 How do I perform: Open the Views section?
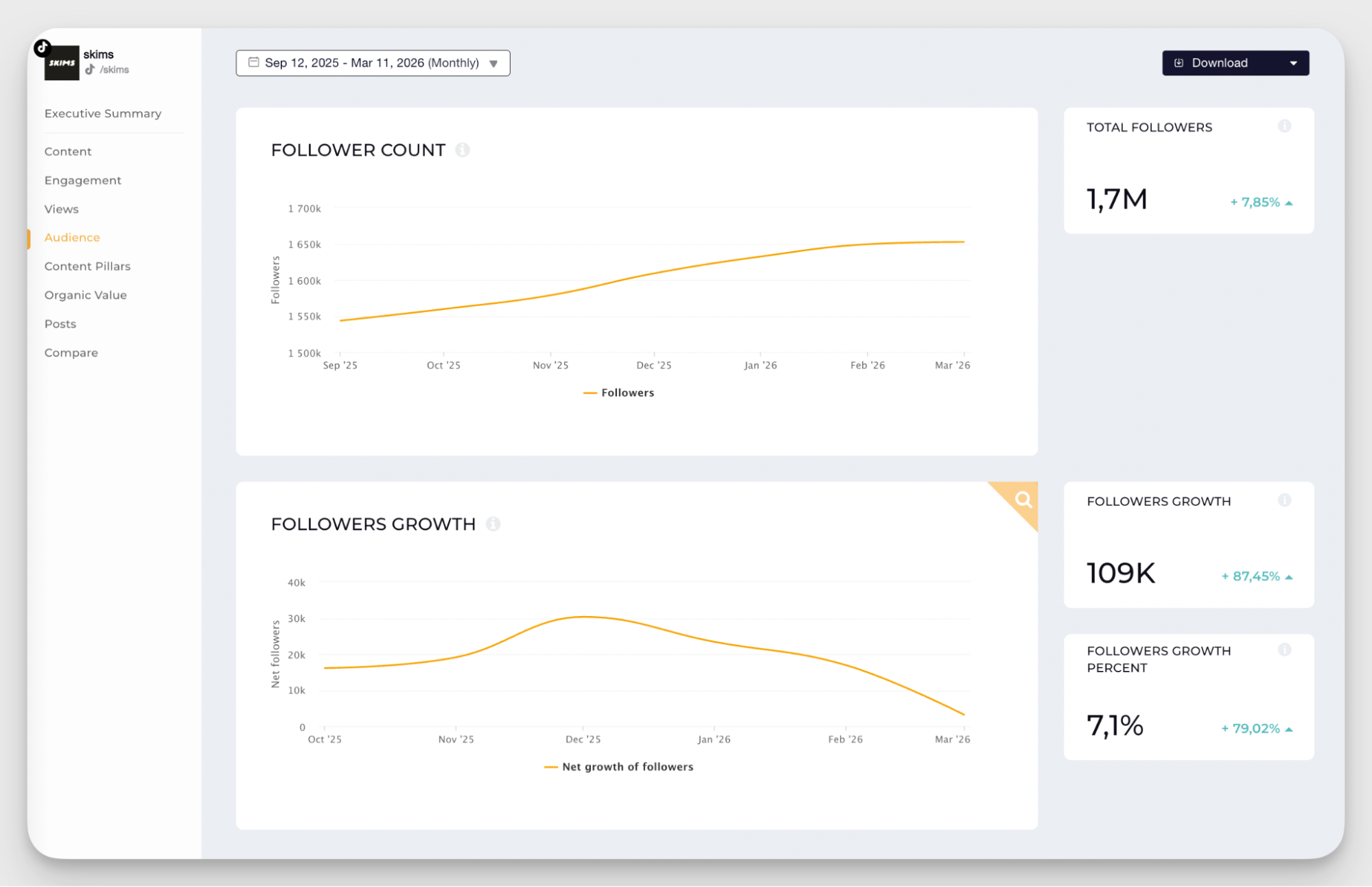(x=61, y=209)
